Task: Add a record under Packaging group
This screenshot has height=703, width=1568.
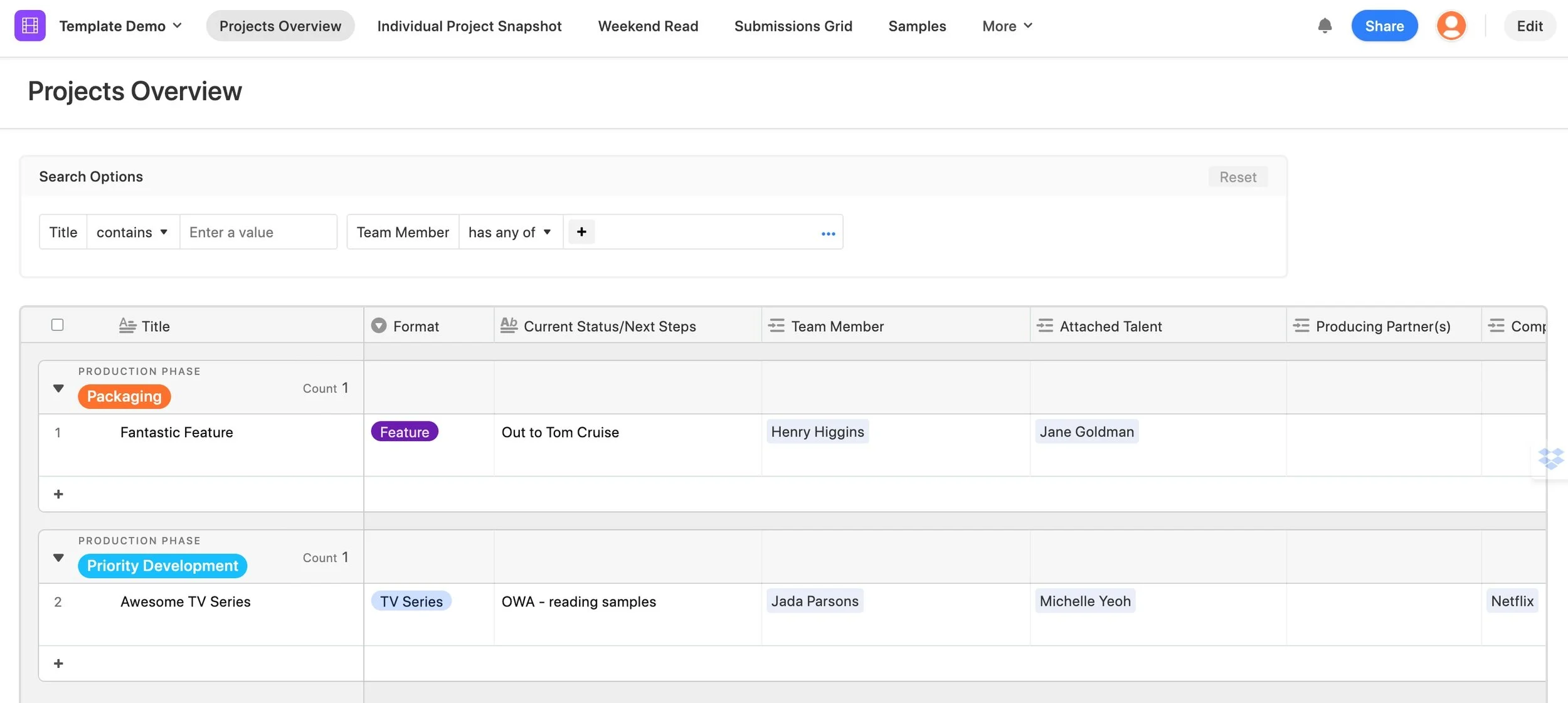Action: click(x=58, y=494)
